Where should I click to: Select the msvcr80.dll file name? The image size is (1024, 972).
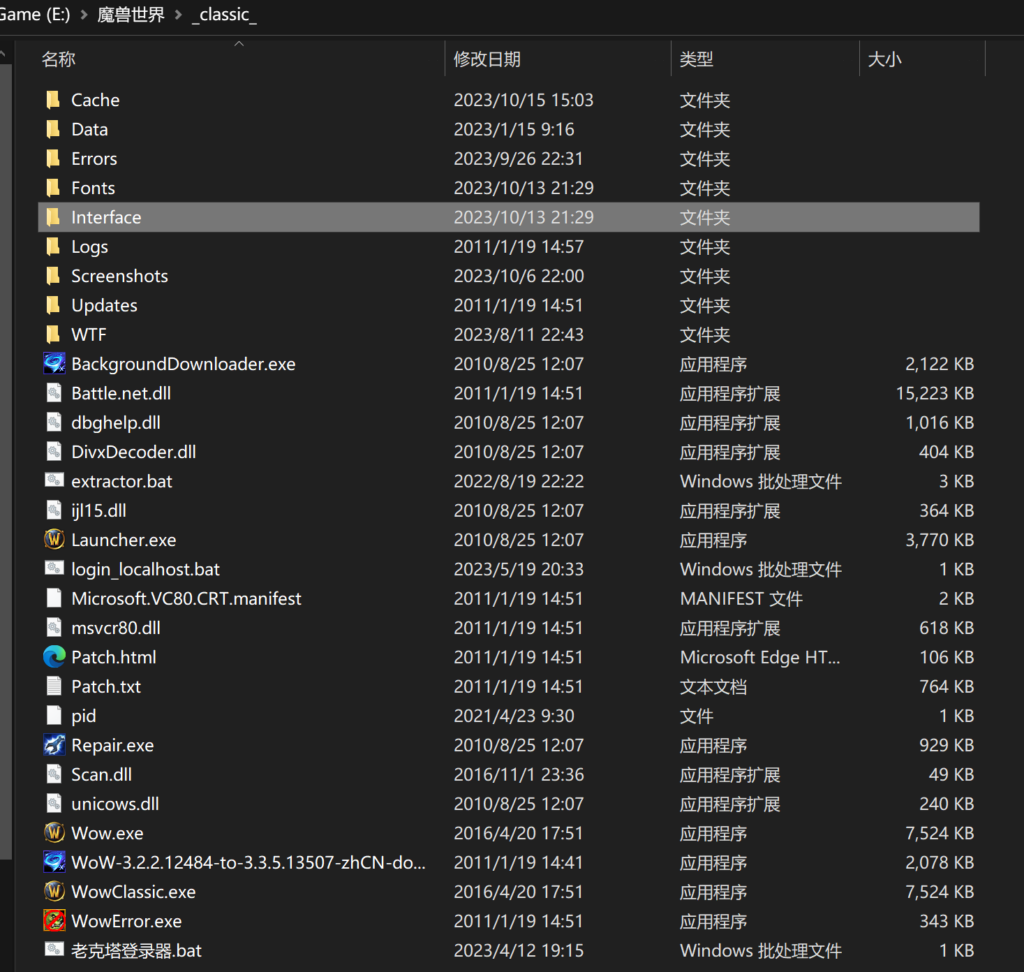(116, 628)
